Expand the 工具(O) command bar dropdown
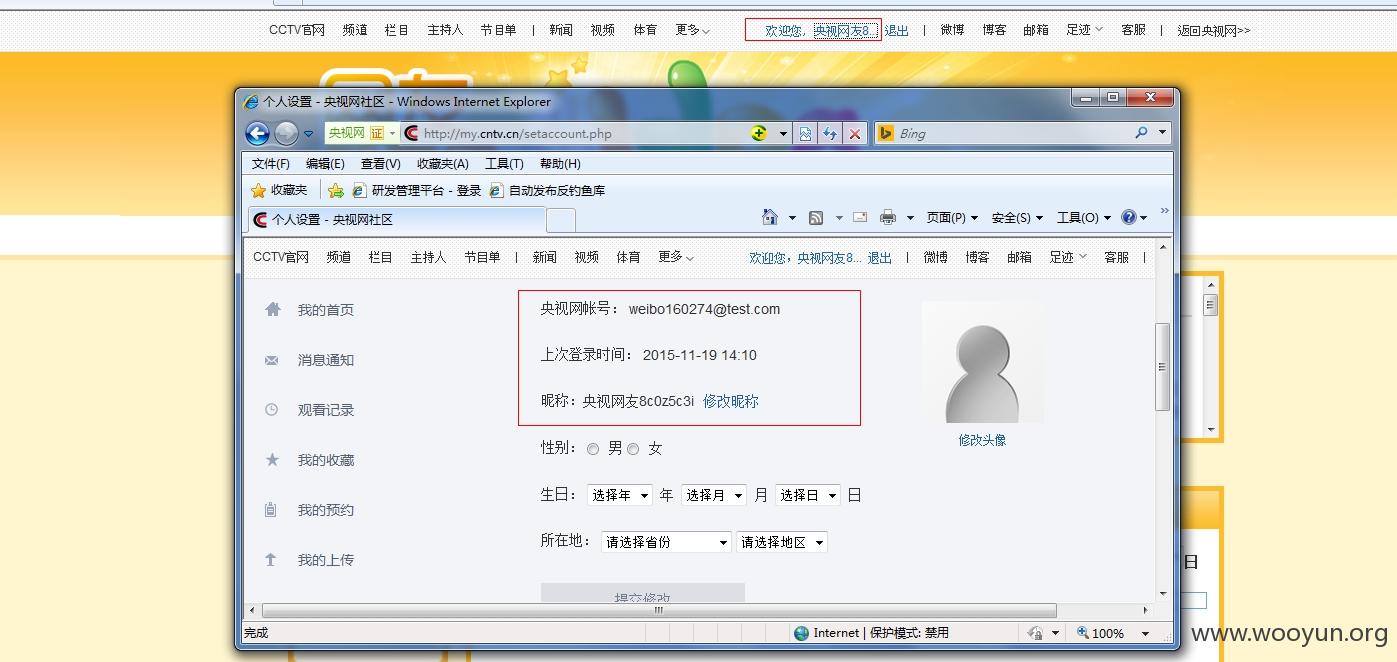The image size is (1397, 662). [1084, 217]
